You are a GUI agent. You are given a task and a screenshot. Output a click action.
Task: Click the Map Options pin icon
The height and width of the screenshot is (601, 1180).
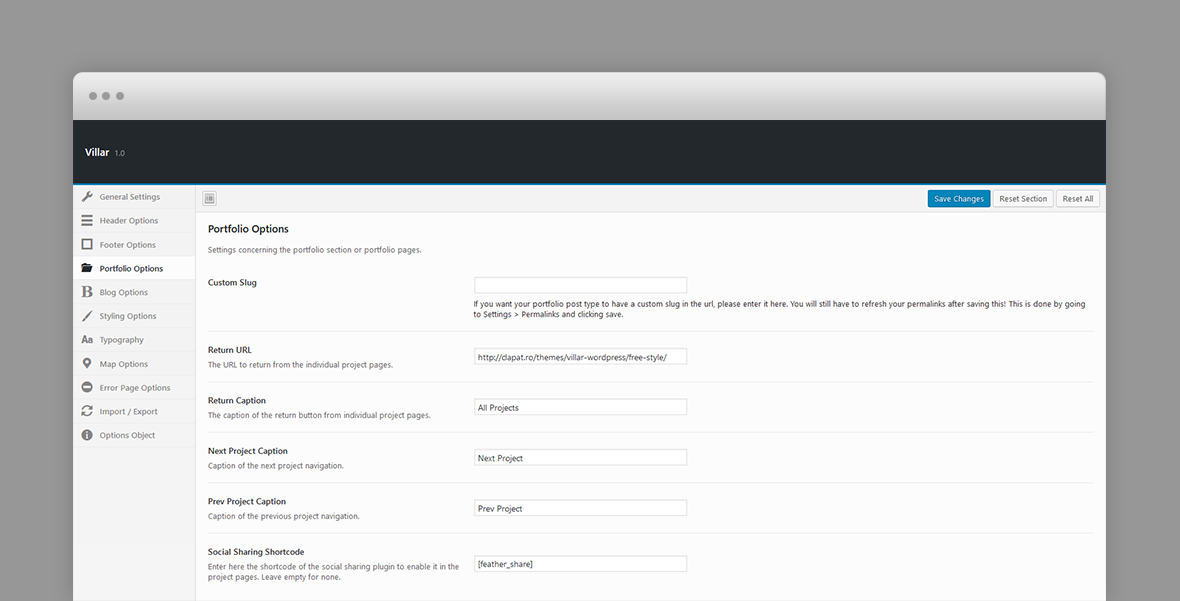click(x=87, y=363)
